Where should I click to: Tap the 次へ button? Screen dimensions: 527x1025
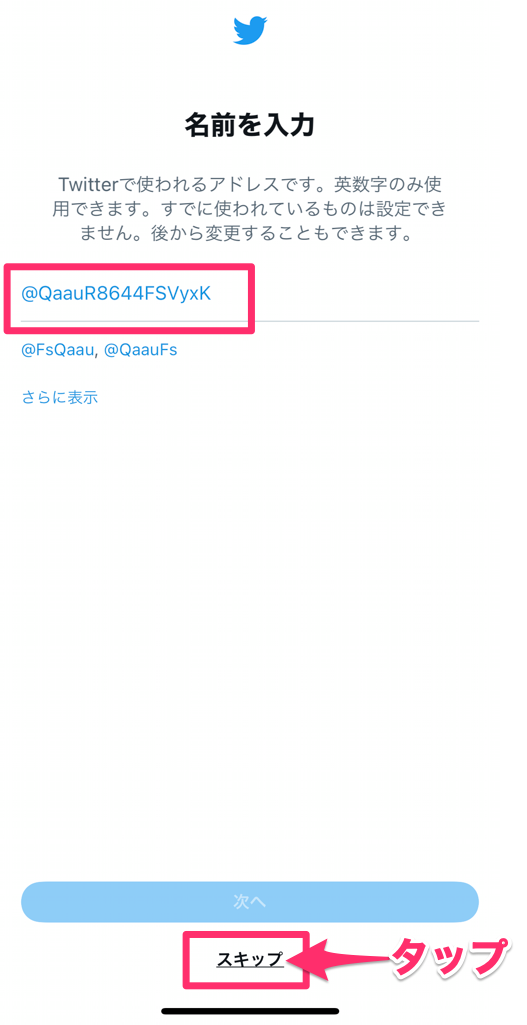pyautogui.click(x=250, y=902)
